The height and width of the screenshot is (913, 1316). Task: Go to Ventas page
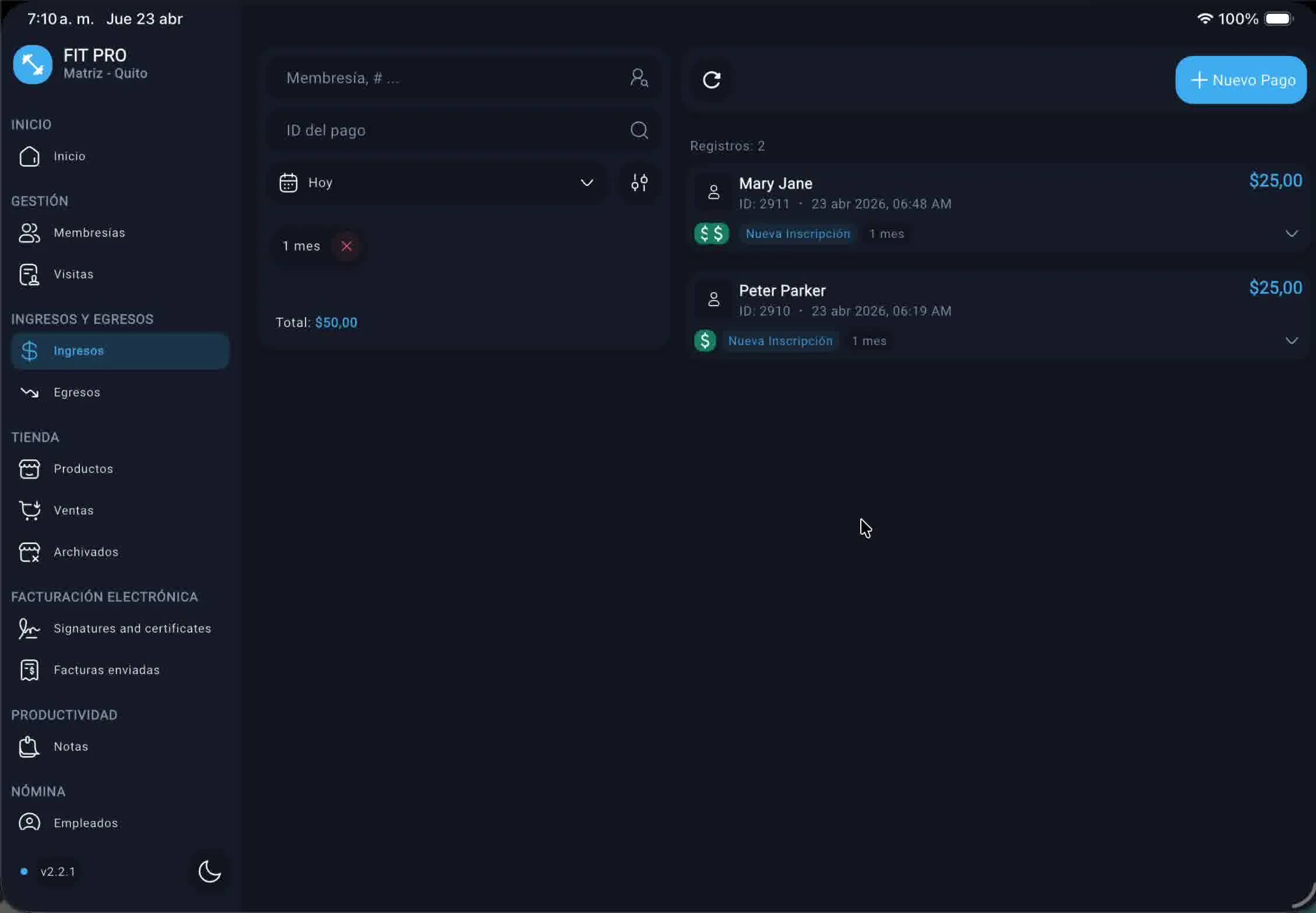(x=120, y=510)
